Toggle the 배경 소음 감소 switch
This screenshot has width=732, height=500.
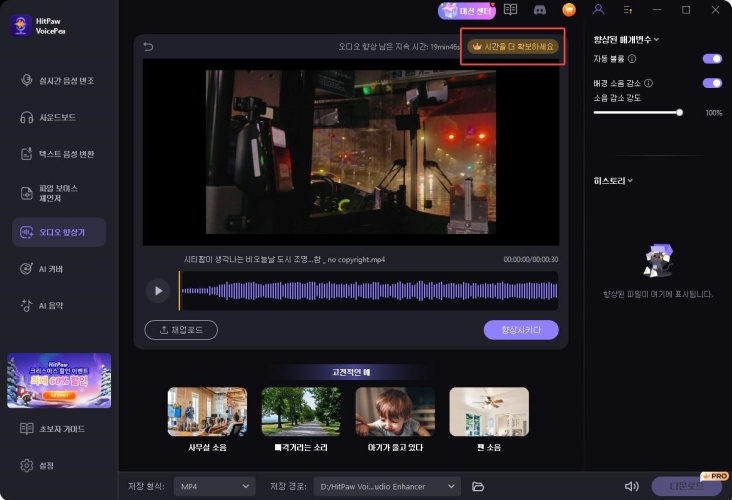click(712, 83)
